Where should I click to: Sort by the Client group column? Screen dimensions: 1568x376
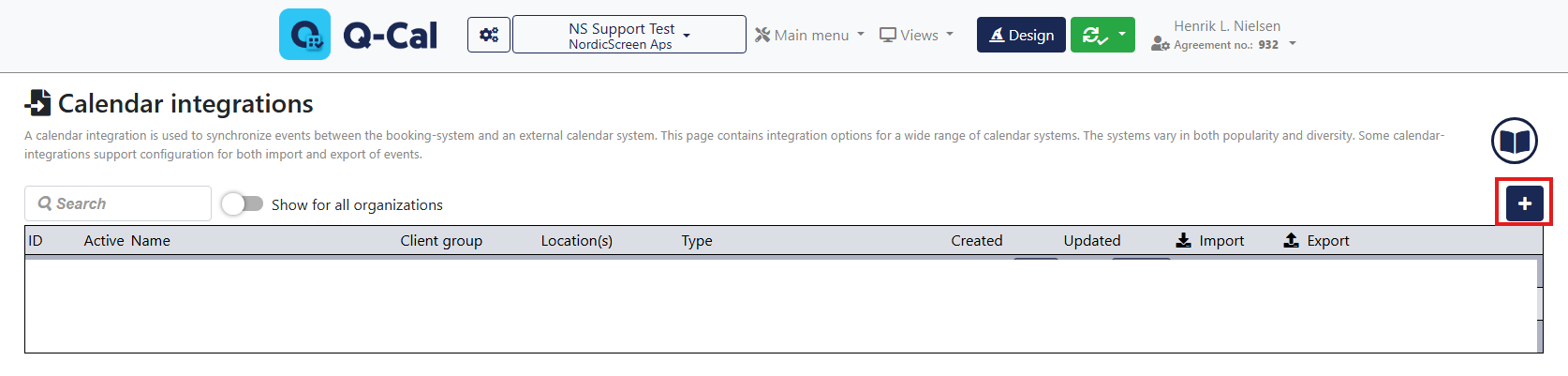tap(441, 241)
